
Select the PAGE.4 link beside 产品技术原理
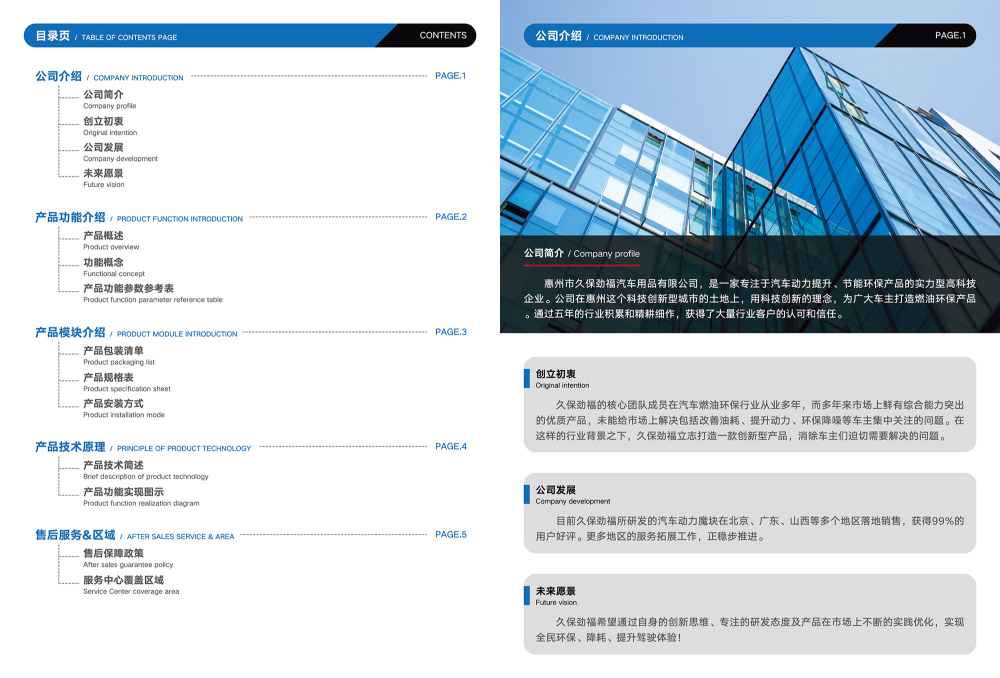coord(450,447)
